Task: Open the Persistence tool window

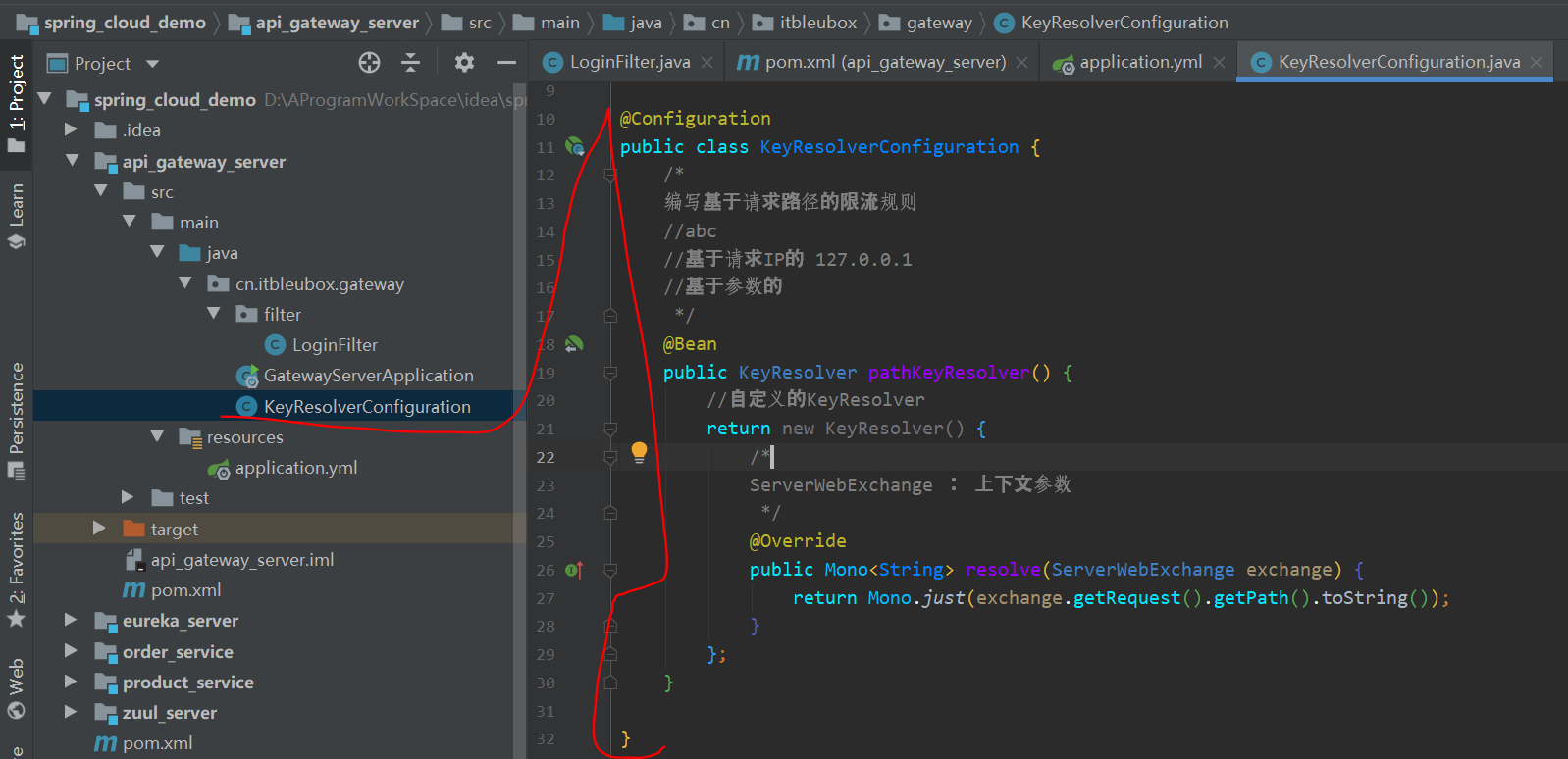Action: click(x=16, y=420)
